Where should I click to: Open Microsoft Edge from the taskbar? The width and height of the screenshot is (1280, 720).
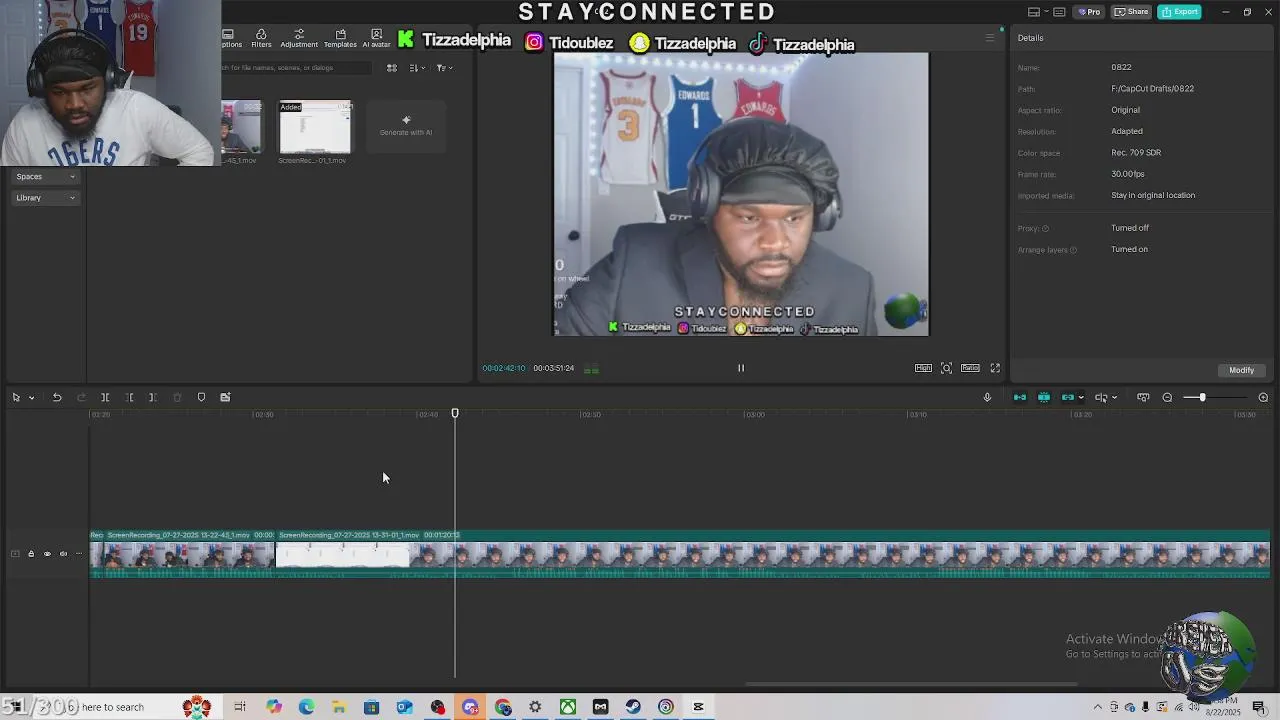306,707
